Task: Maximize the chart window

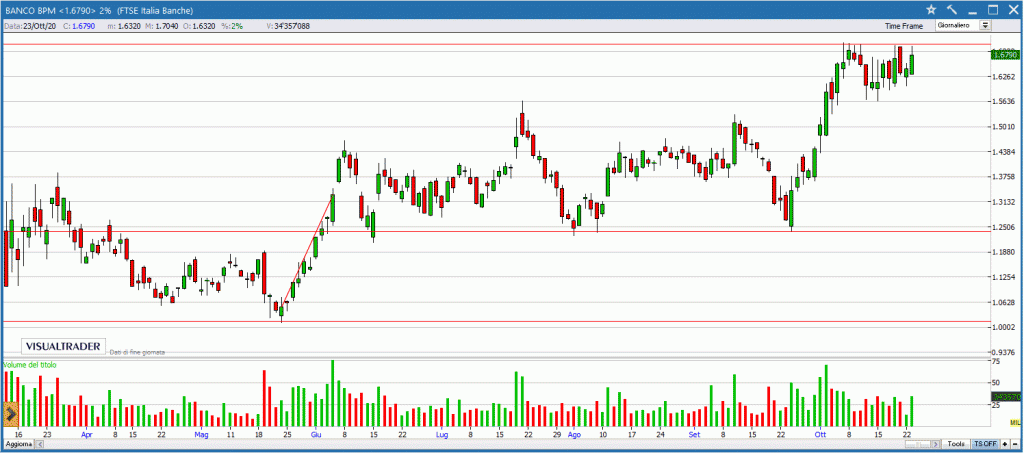Action: point(993,10)
